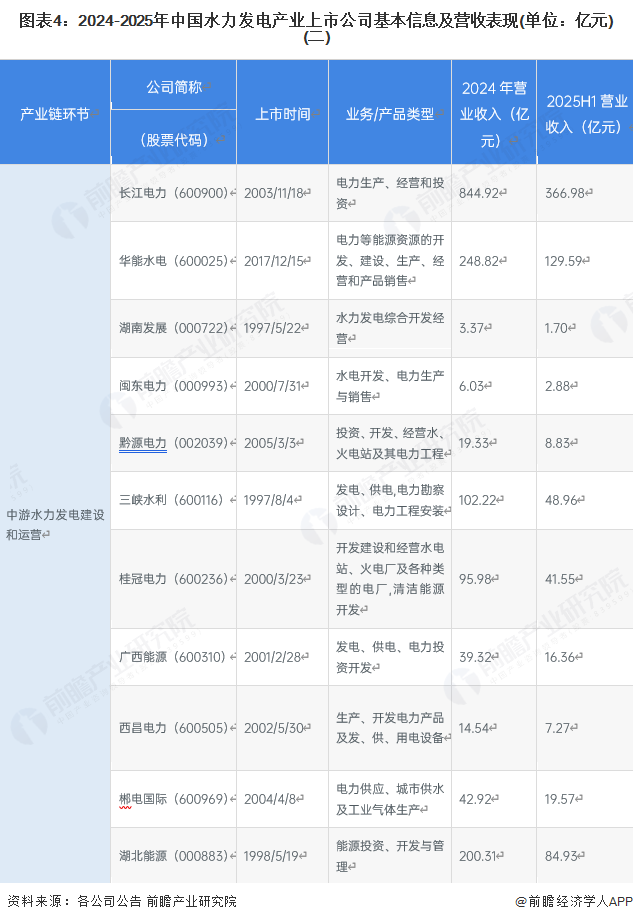Select the listing date 2005/3/3
The width and height of the screenshot is (633, 922).
tap(270, 443)
